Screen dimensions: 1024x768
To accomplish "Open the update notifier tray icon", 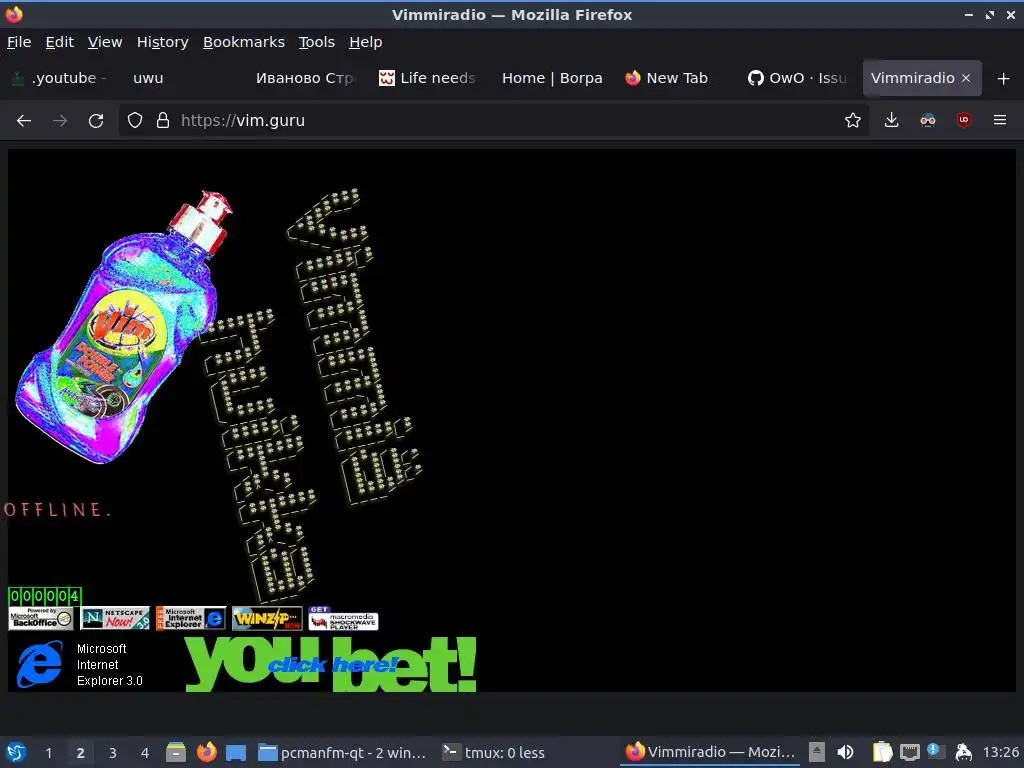I will click(935, 751).
